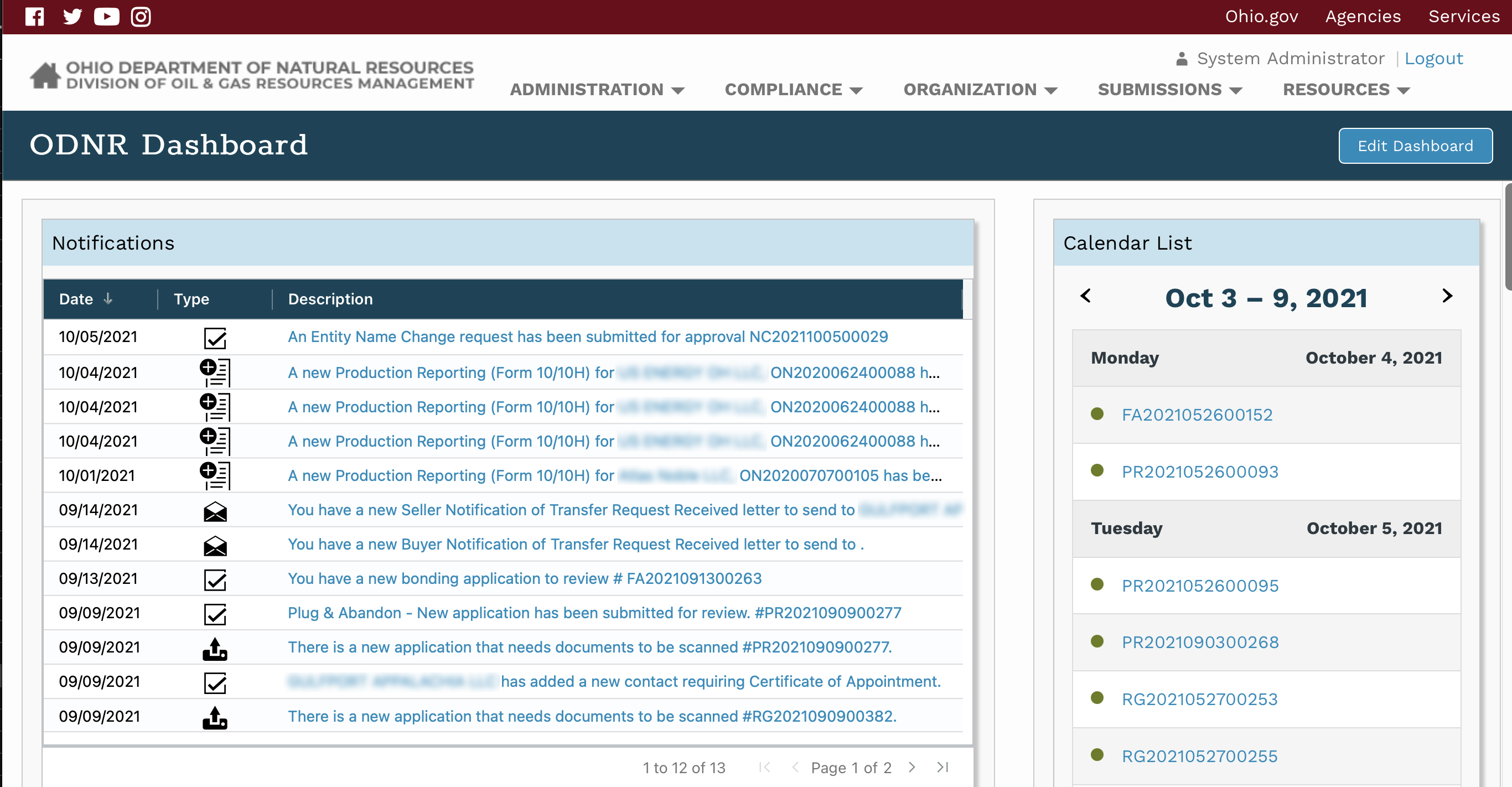1512x787 pixels.
Task: Click the '1 to 12 of 13' count
Action: (684, 768)
